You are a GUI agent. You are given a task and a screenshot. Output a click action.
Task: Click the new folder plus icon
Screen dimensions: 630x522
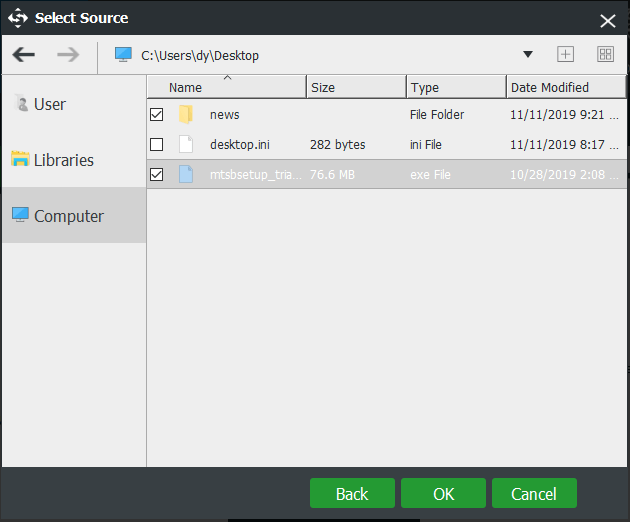pos(565,54)
